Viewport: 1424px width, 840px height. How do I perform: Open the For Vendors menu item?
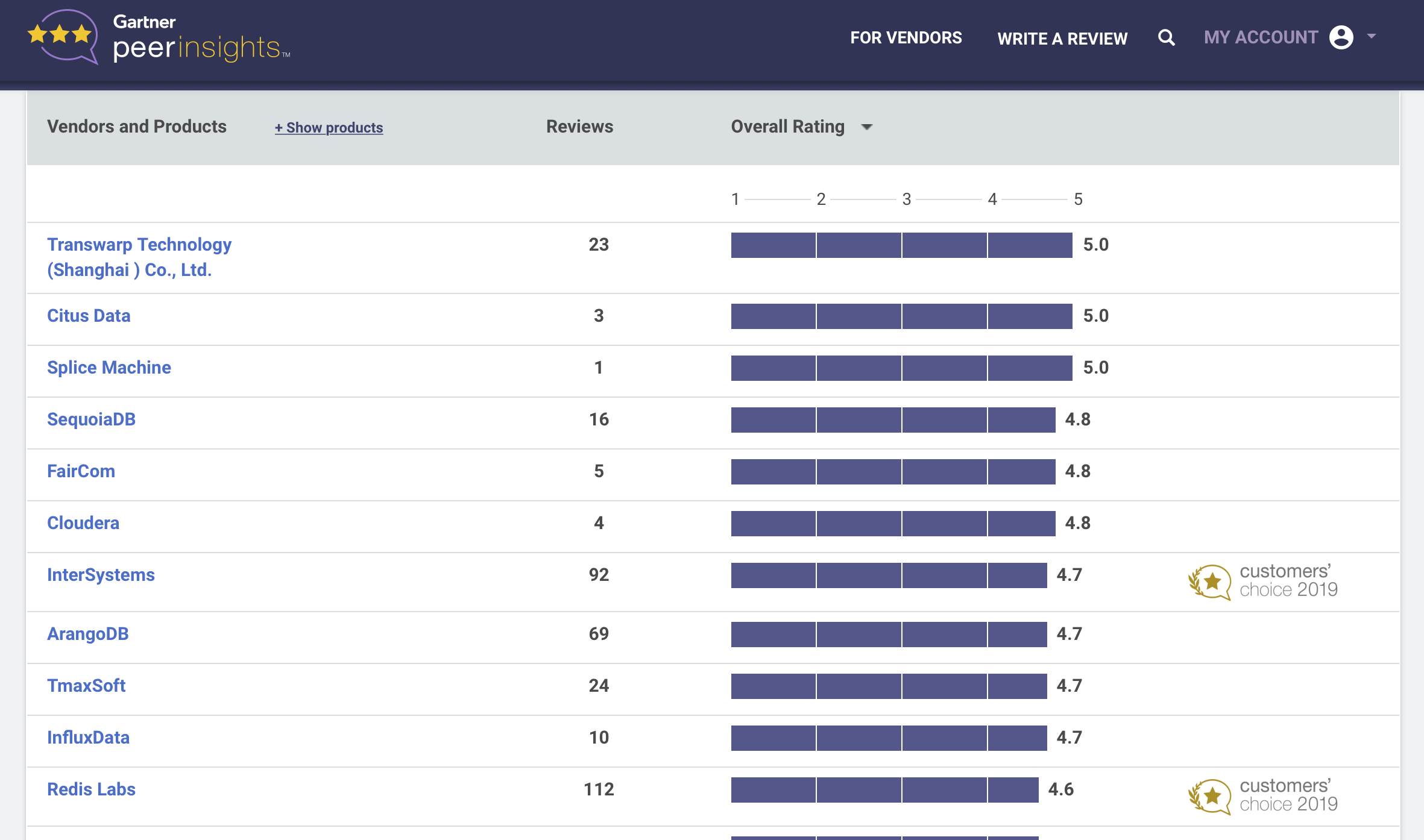[906, 38]
